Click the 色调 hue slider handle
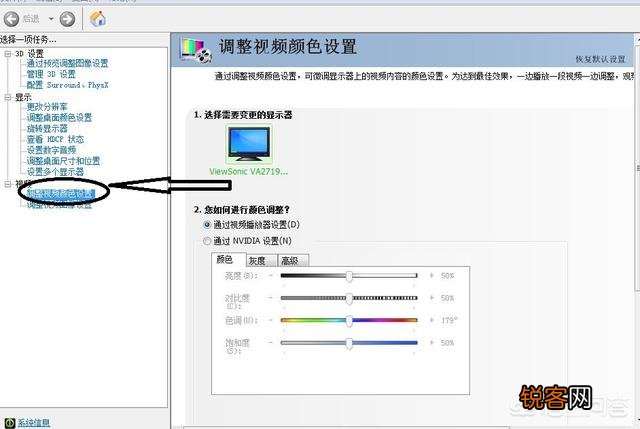Viewport: 640px width, 429px height. click(349, 321)
